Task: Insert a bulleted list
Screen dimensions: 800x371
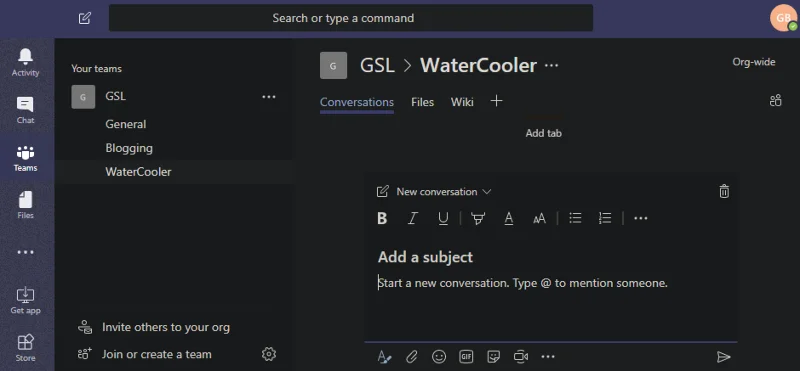Action: click(576, 218)
